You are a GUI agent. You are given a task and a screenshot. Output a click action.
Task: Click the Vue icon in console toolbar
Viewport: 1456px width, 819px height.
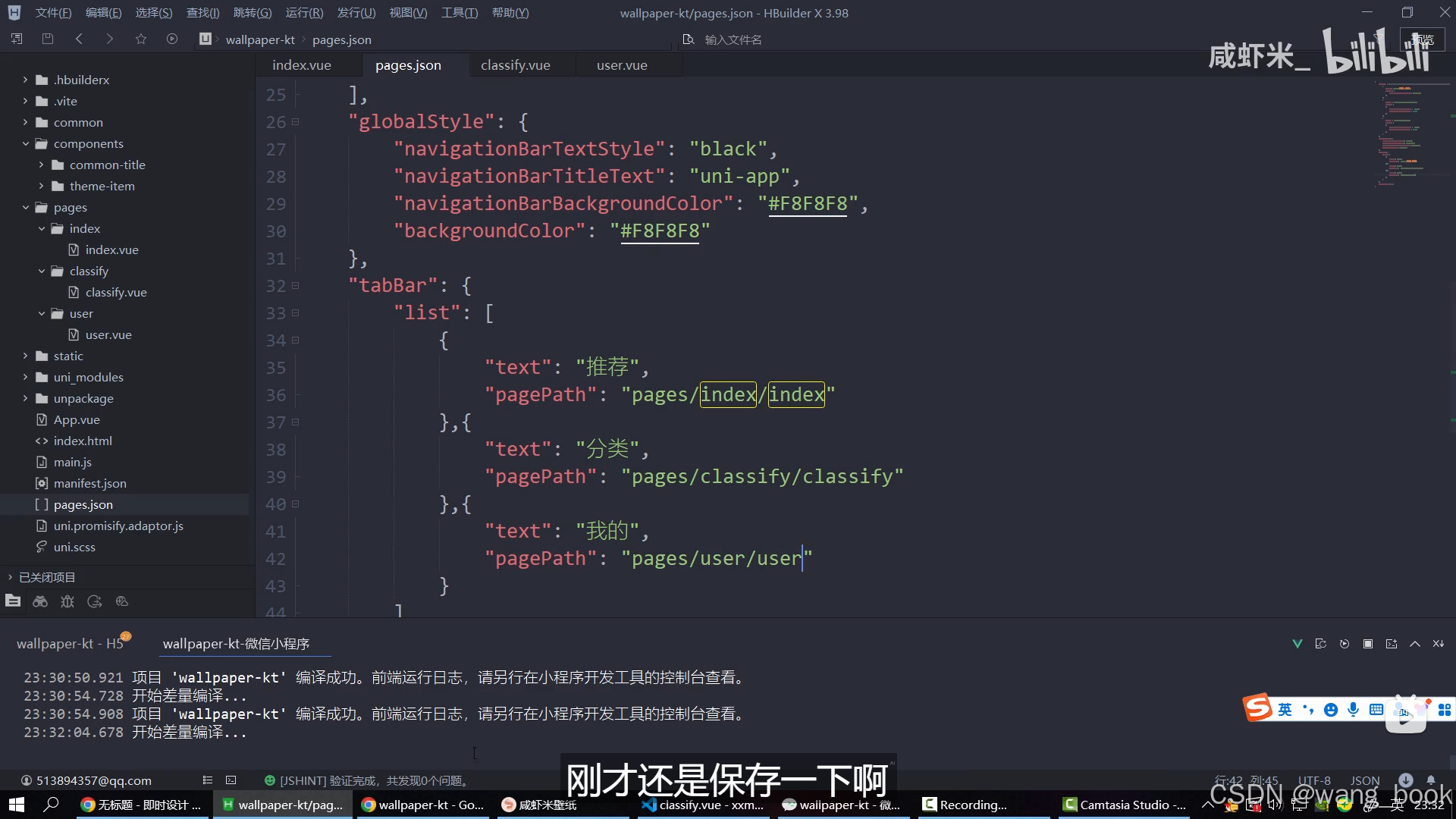1298,644
